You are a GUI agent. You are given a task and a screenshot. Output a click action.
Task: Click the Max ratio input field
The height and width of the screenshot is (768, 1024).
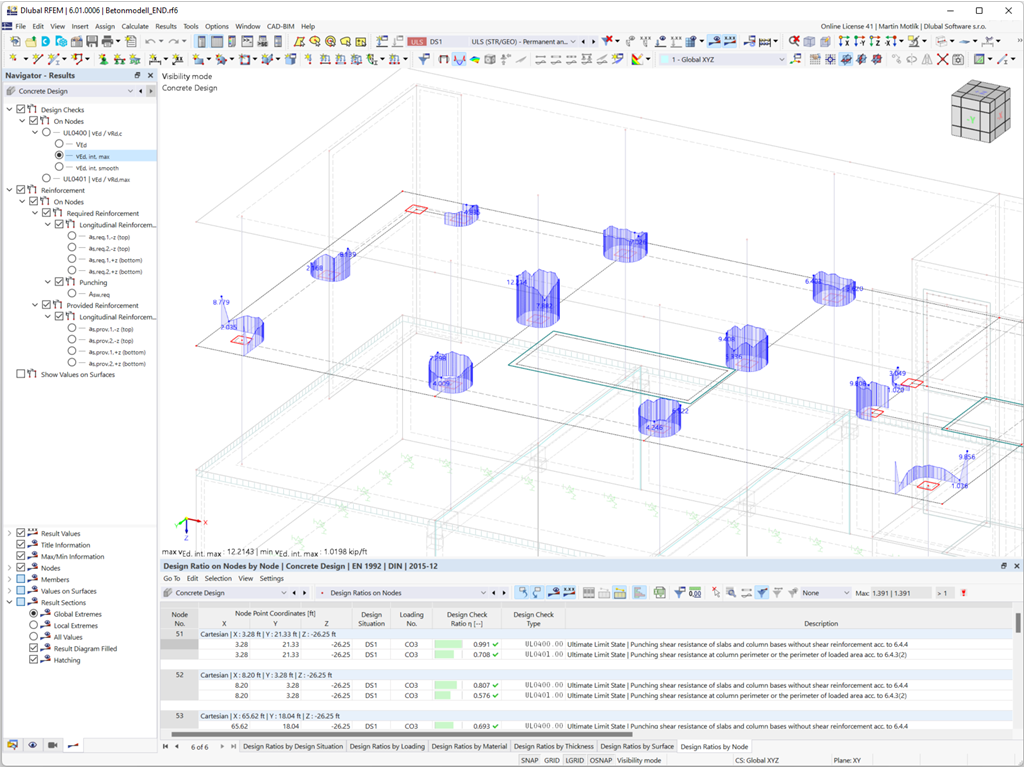pos(901,593)
